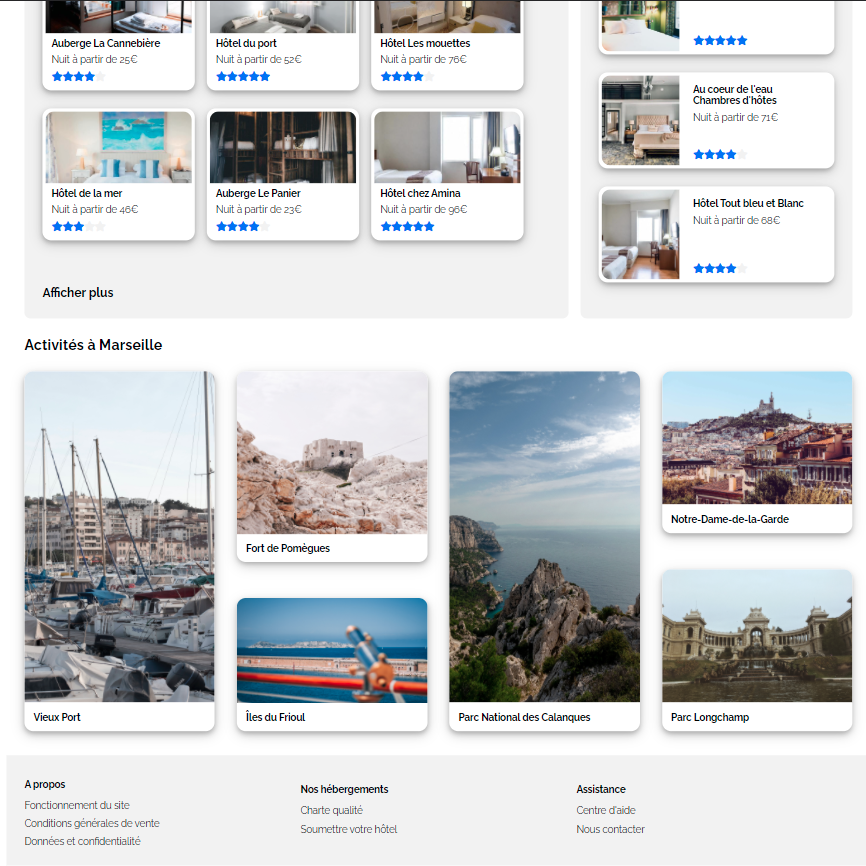Screen dimensions: 866x866
Task: Click the price Nuit à partir de 71€
Action: coord(736,117)
